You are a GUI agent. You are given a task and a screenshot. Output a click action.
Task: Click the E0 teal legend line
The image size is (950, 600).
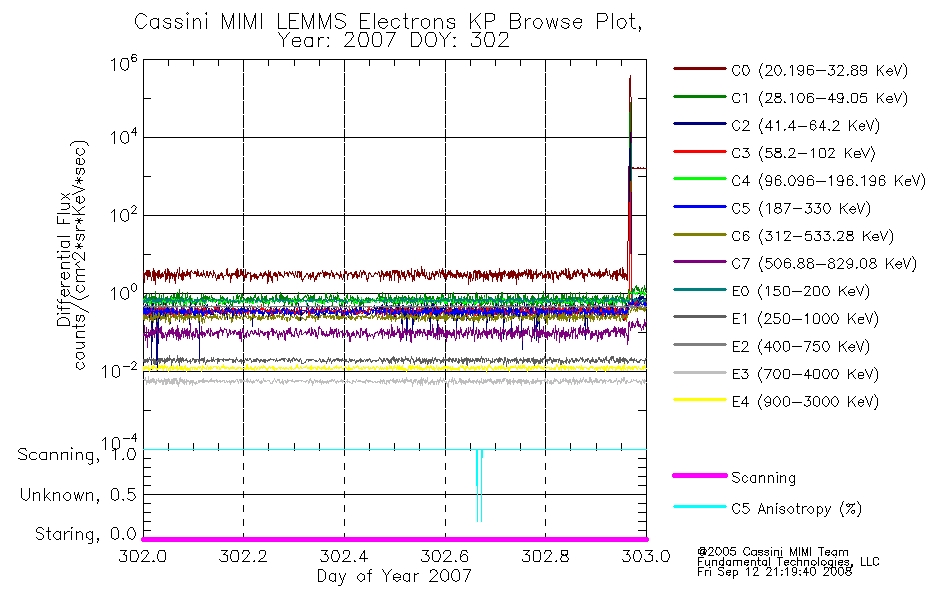tap(699, 290)
